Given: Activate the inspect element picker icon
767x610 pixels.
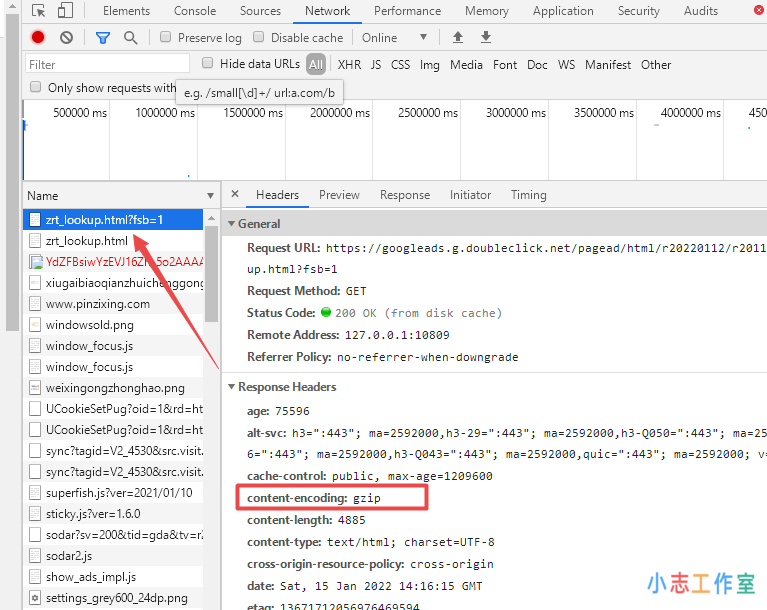Looking at the screenshot, I should [x=37, y=11].
